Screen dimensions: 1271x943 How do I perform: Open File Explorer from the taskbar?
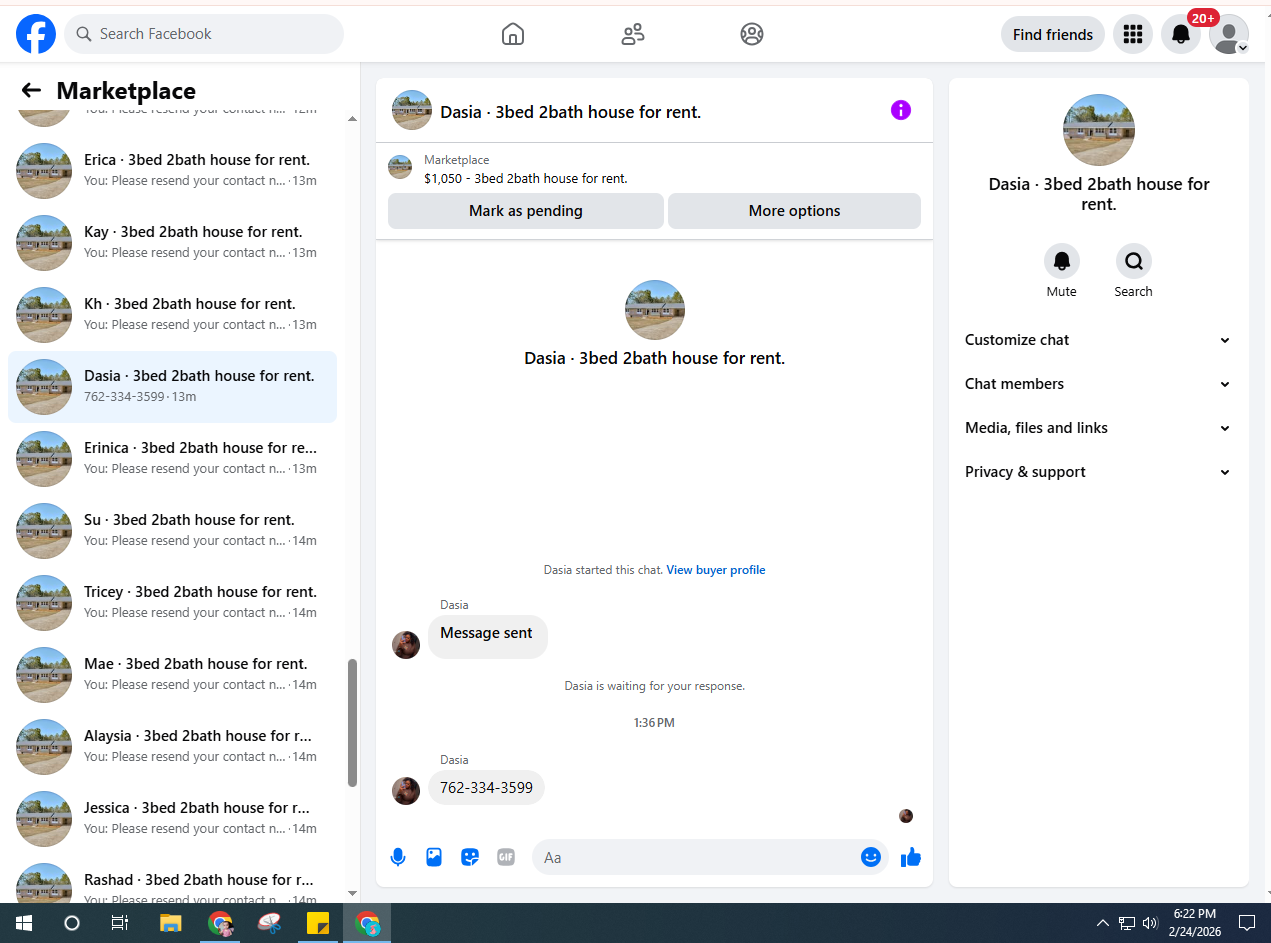(x=171, y=923)
